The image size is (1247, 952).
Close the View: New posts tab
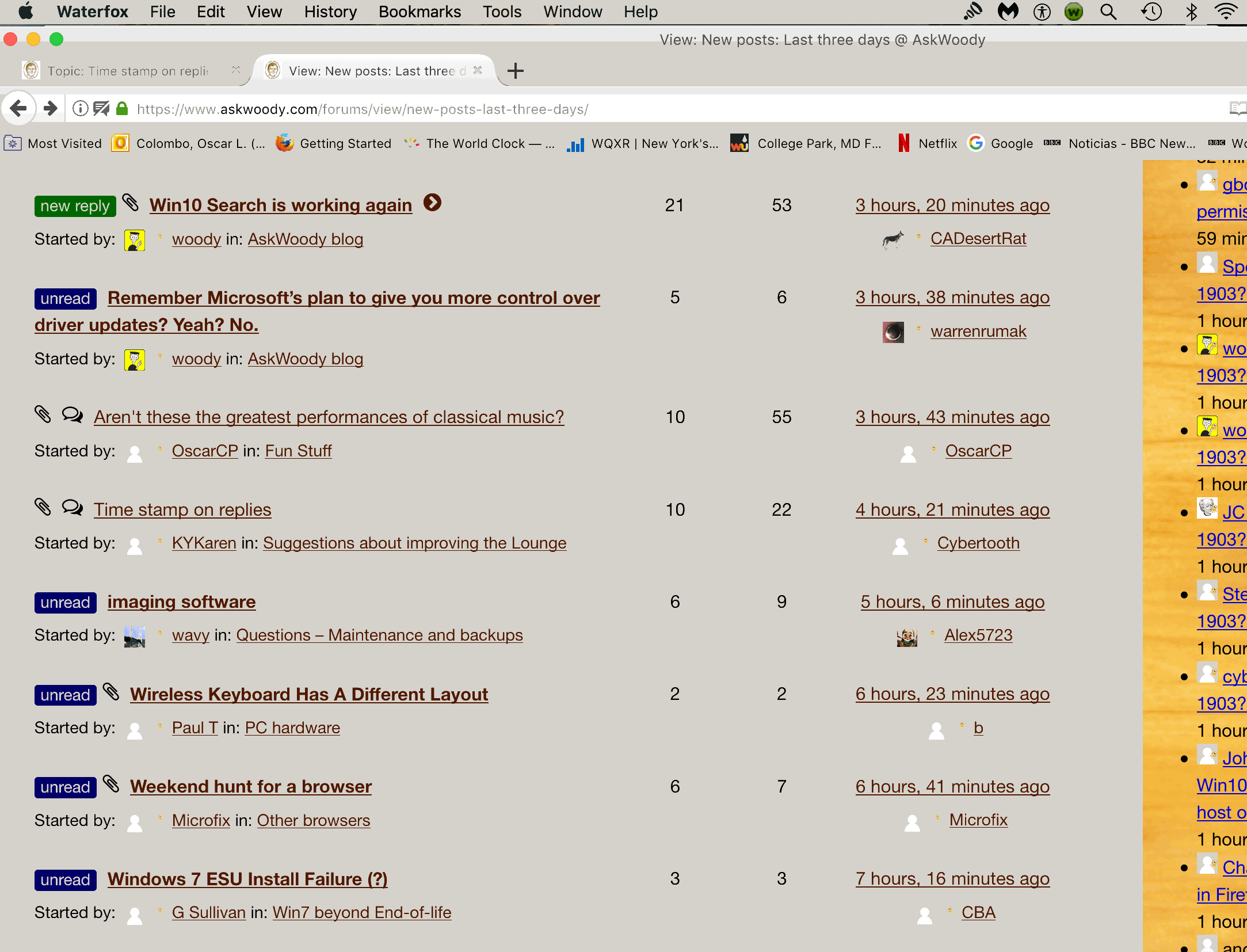click(478, 70)
